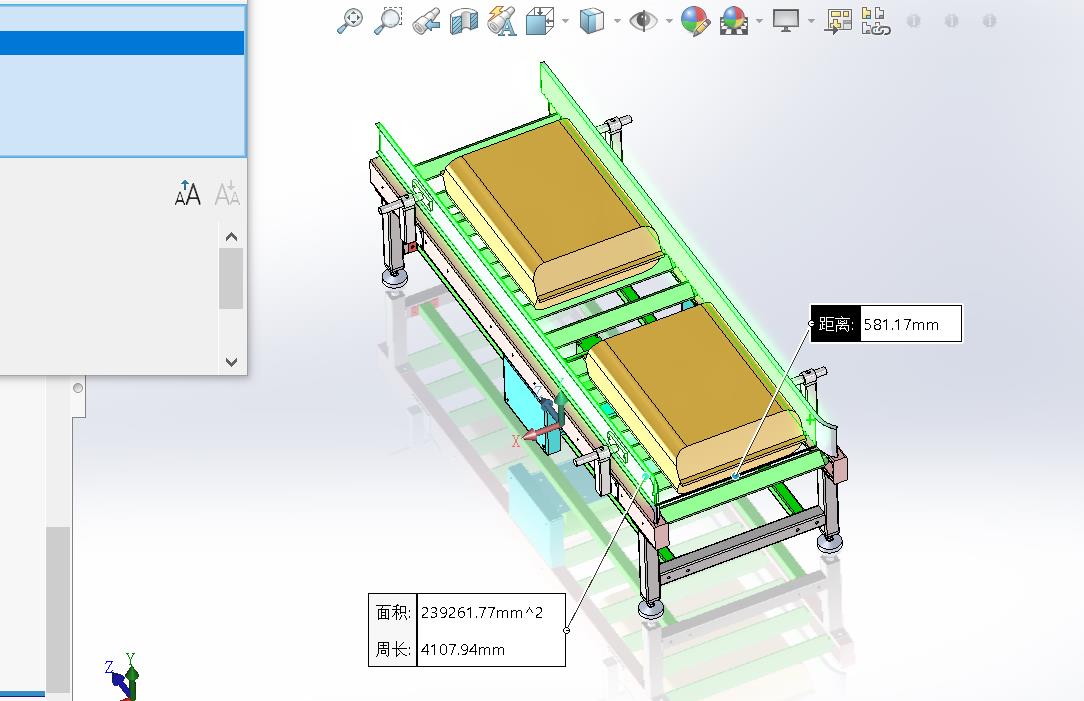Open the View Settings dropdown arrow

coord(811,21)
